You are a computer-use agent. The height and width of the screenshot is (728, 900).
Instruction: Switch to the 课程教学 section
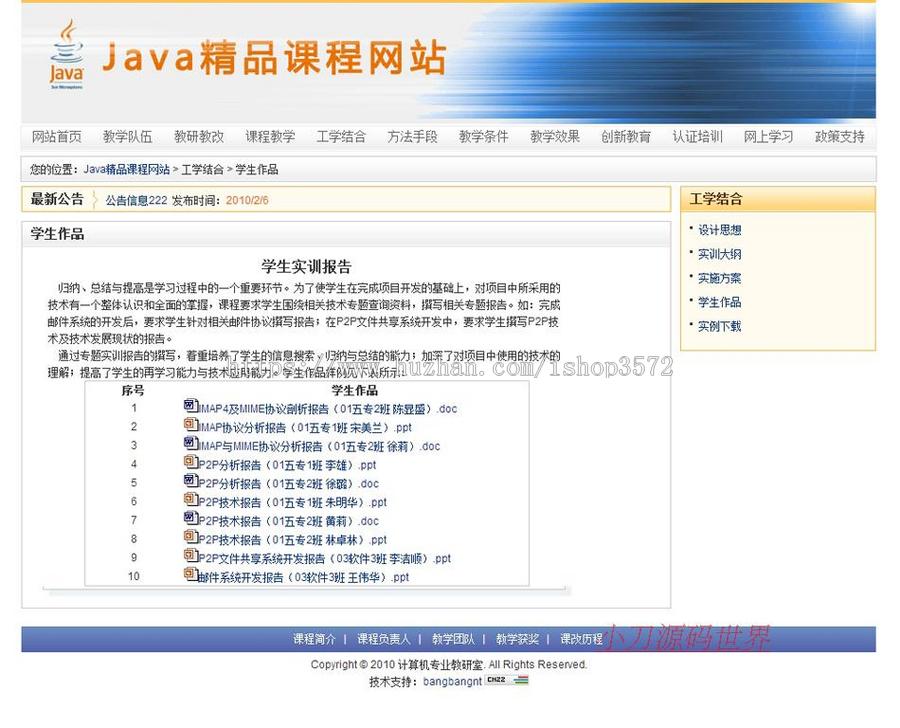click(x=270, y=136)
